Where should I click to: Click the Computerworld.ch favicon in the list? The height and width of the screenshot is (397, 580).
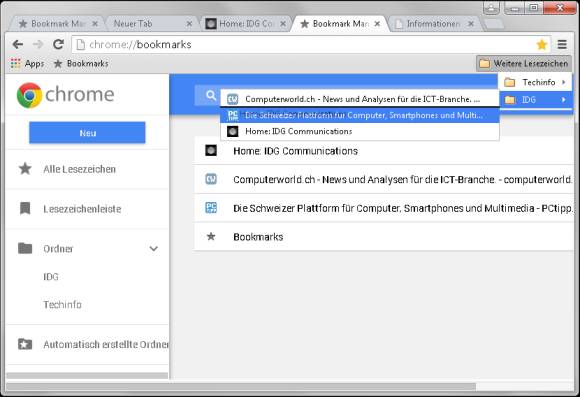tap(211, 179)
